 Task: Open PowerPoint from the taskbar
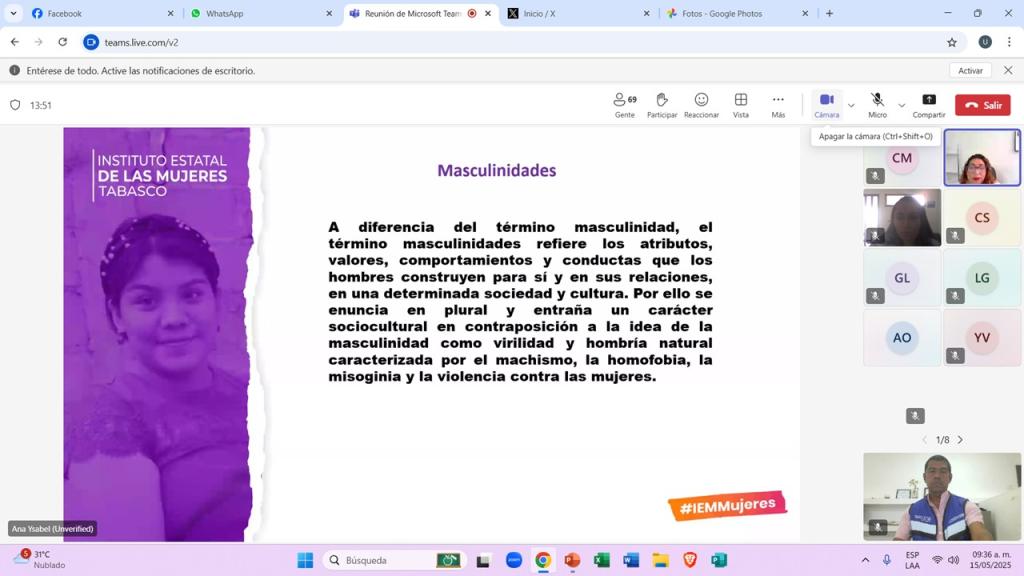(x=572, y=560)
